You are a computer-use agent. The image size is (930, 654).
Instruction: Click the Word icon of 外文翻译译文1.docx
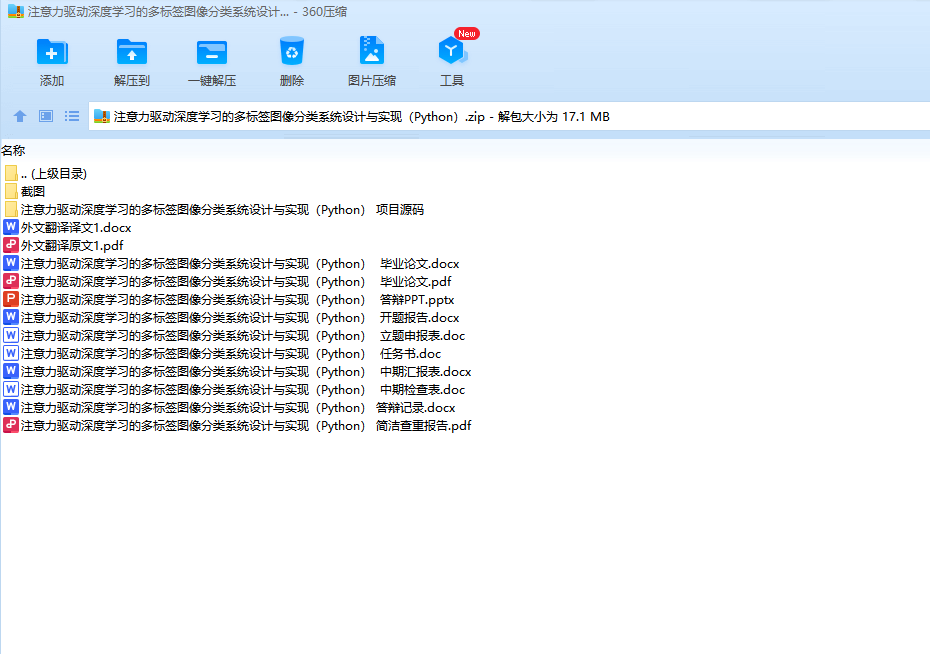coord(11,226)
